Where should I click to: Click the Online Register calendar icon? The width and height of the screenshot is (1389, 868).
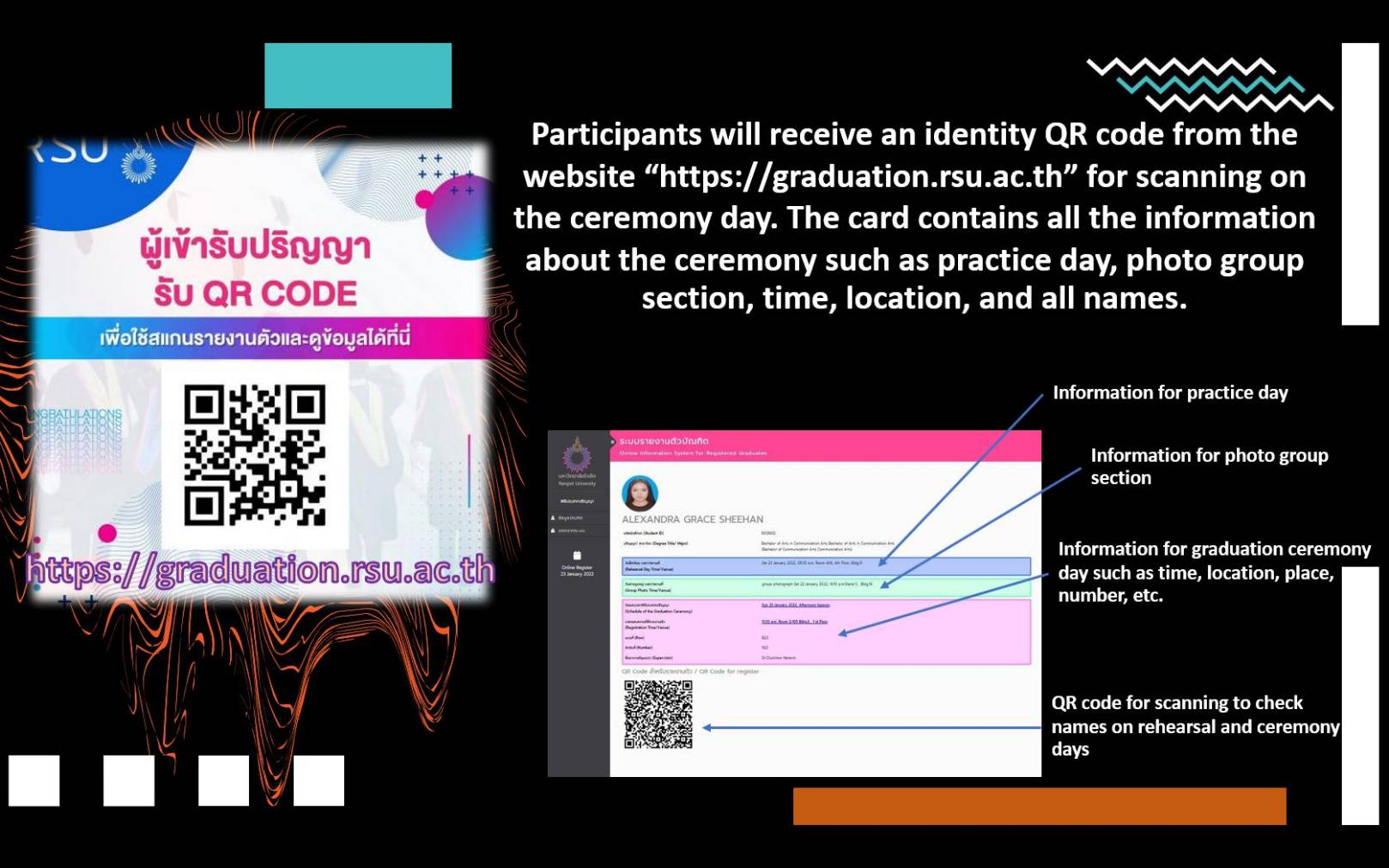(577, 555)
